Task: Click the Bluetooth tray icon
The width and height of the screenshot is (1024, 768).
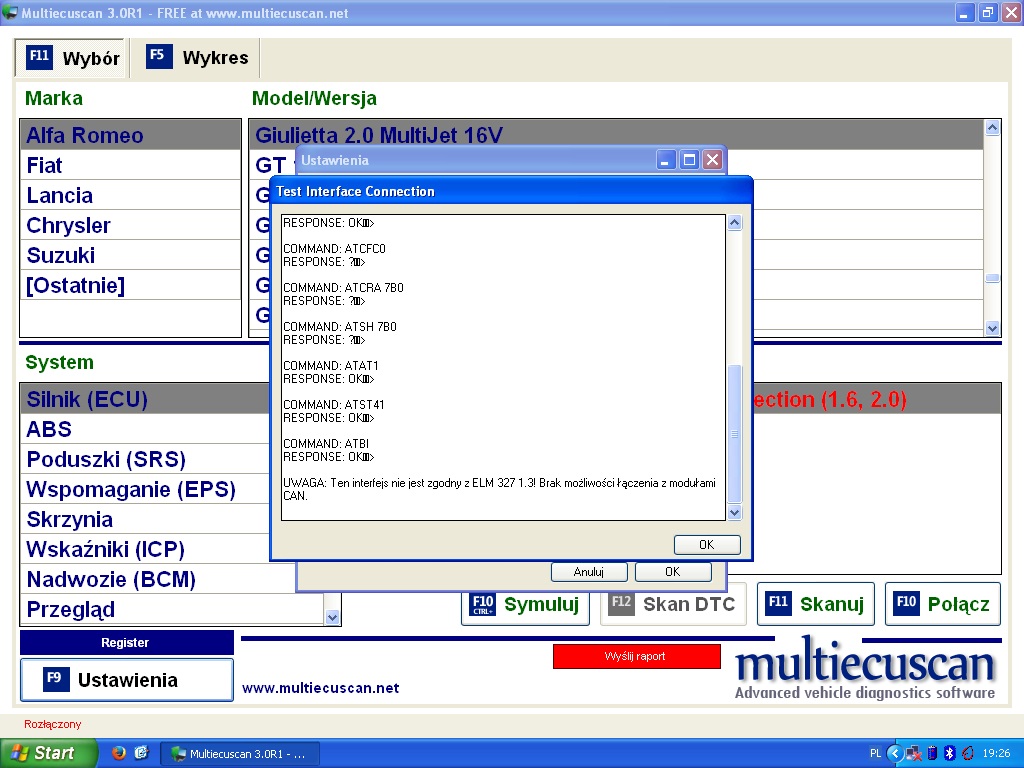Action: pos(950,754)
